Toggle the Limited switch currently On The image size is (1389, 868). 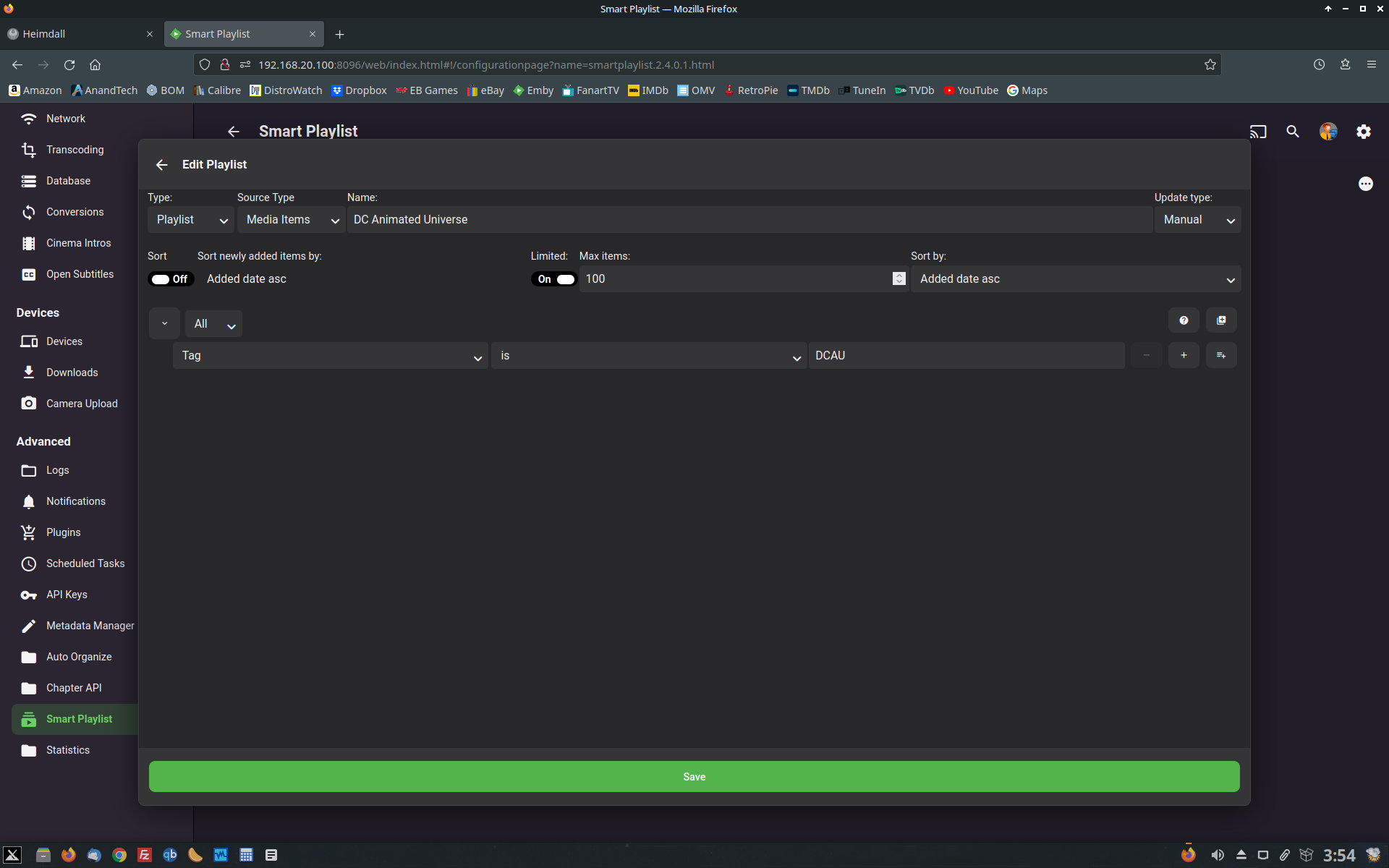[554, 279]
